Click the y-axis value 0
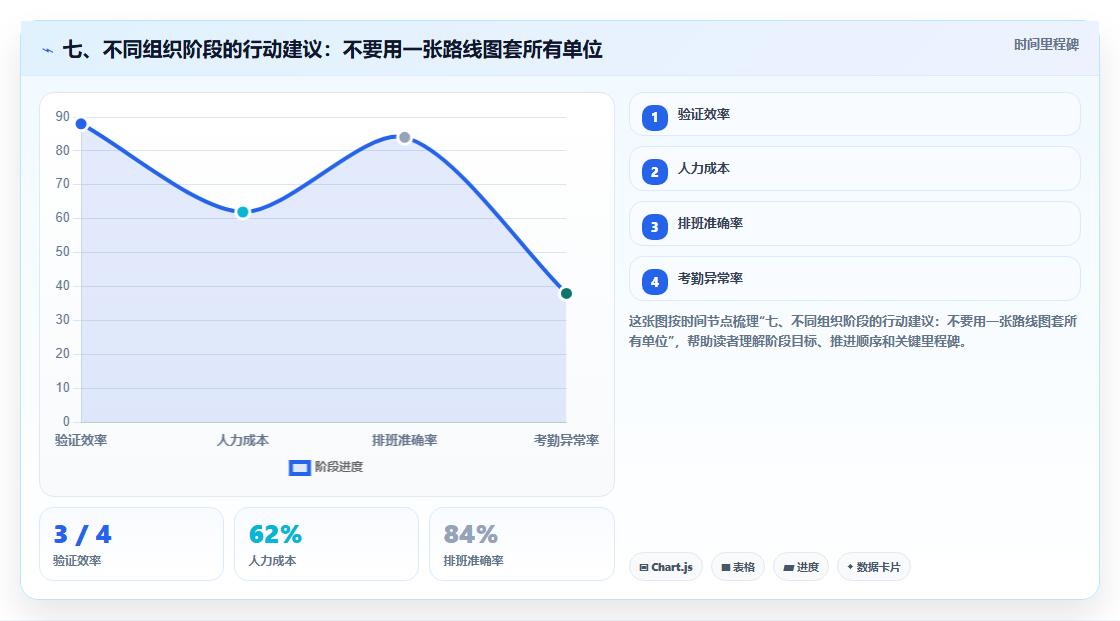The image size is (1120, 621). coord(66,422)
